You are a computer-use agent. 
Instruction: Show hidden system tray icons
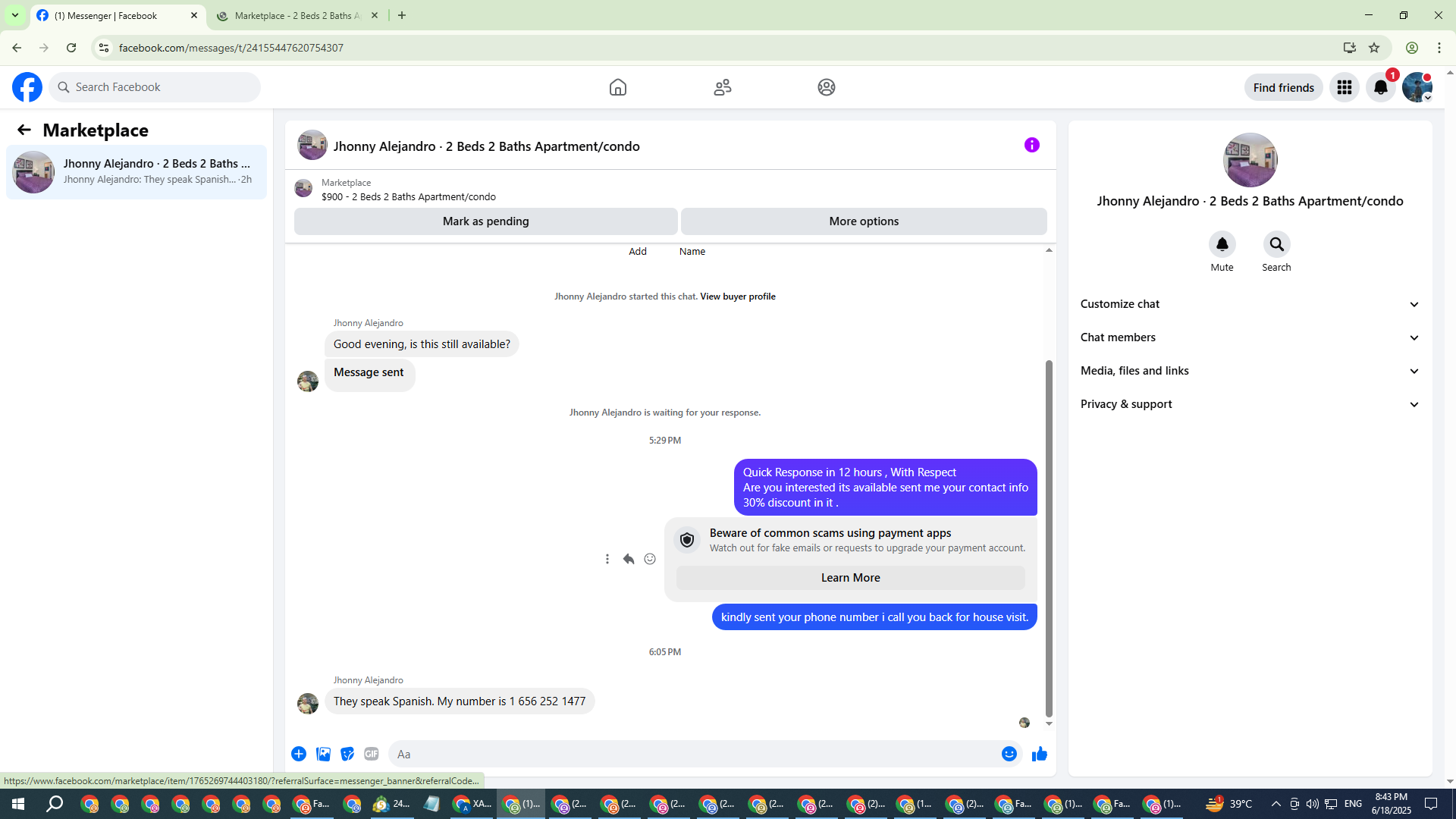point(1276,804)
